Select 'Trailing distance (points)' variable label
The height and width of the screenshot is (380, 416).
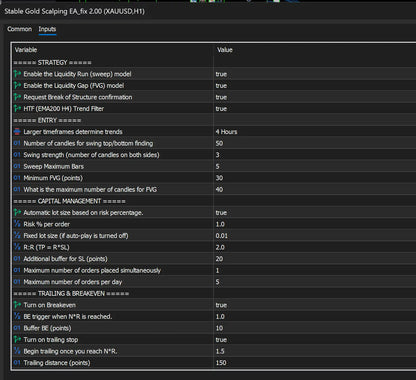[x=57, y=363]
